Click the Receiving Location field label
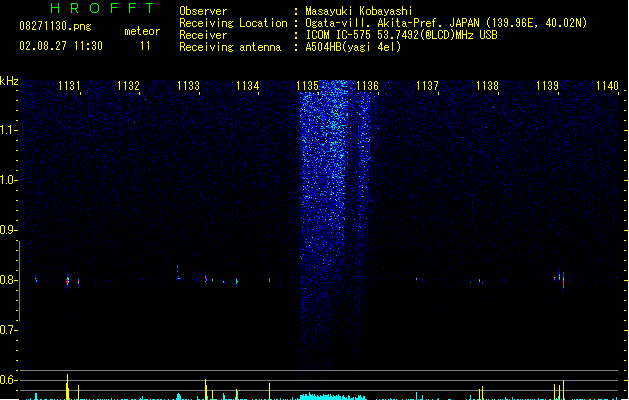 (233, 23)
